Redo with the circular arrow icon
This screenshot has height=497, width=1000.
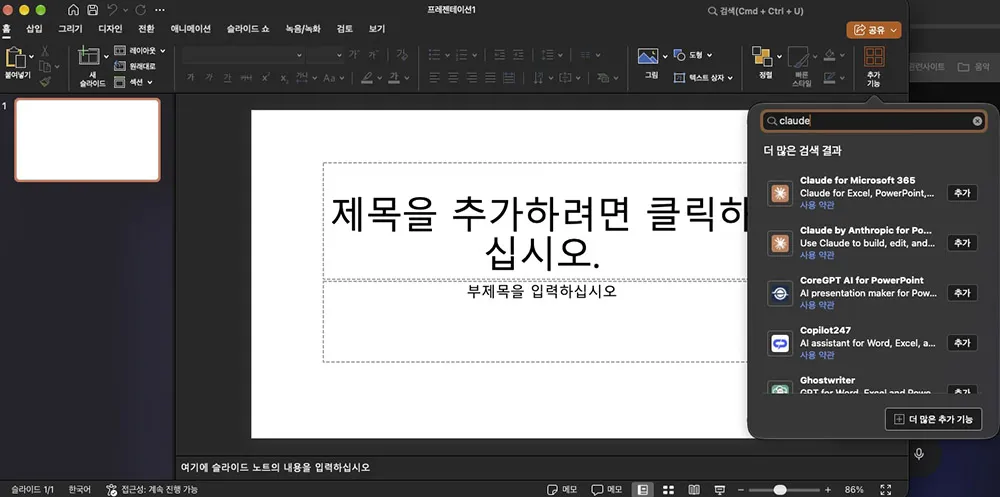(140, 10)
